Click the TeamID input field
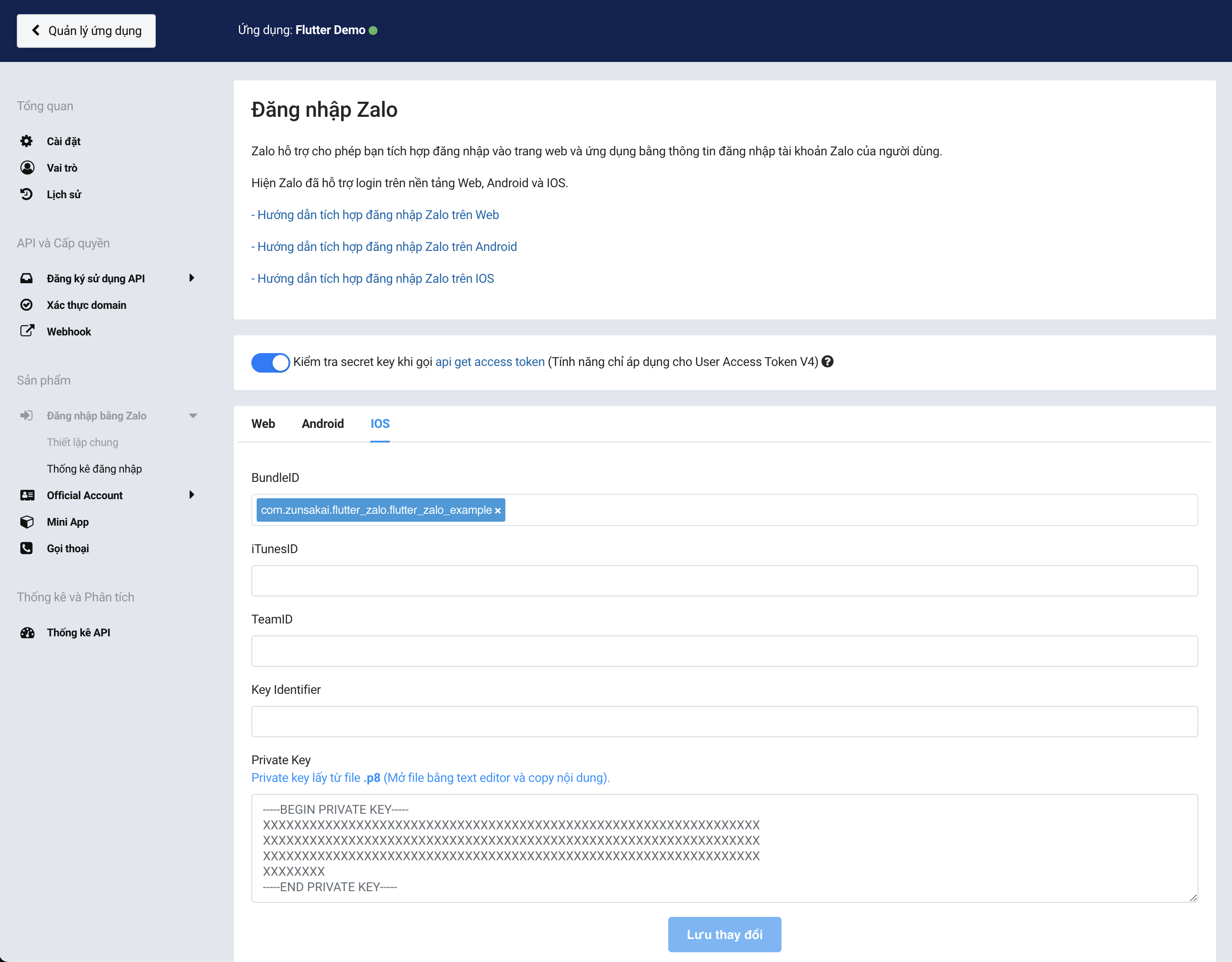1232x962 pixels. pyautogui.click(x=724, y=651)
